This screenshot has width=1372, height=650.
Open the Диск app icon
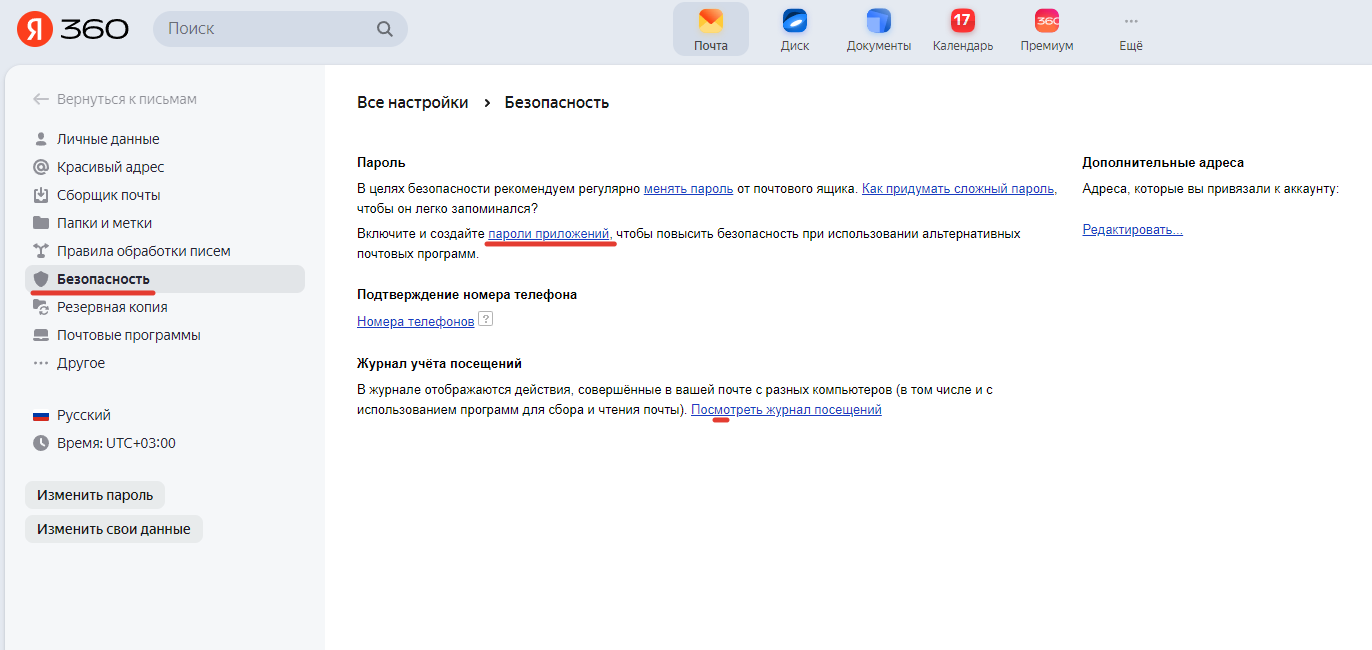tap(794, 20)
